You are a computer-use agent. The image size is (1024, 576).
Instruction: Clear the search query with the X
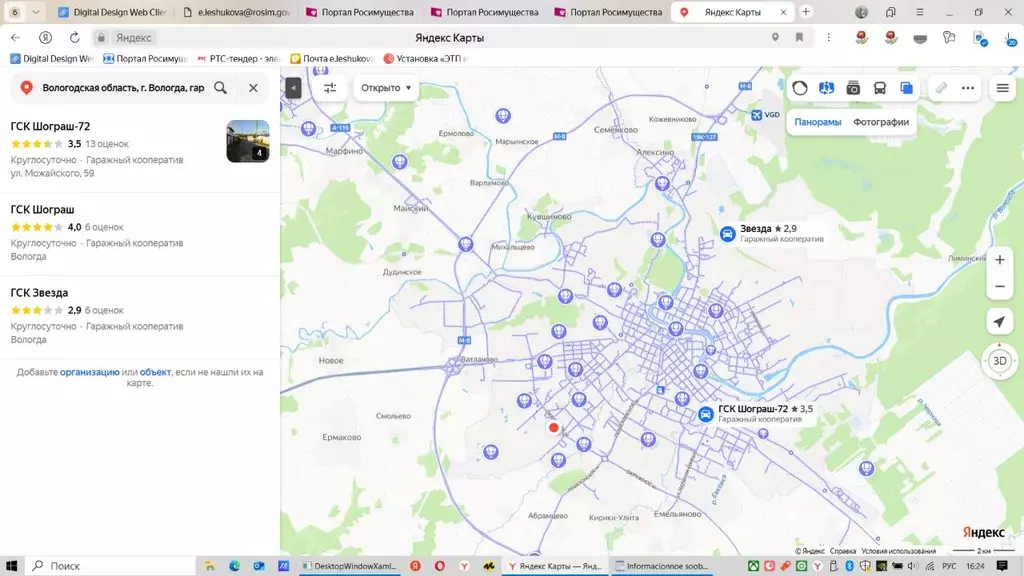(x=253, y=88)
